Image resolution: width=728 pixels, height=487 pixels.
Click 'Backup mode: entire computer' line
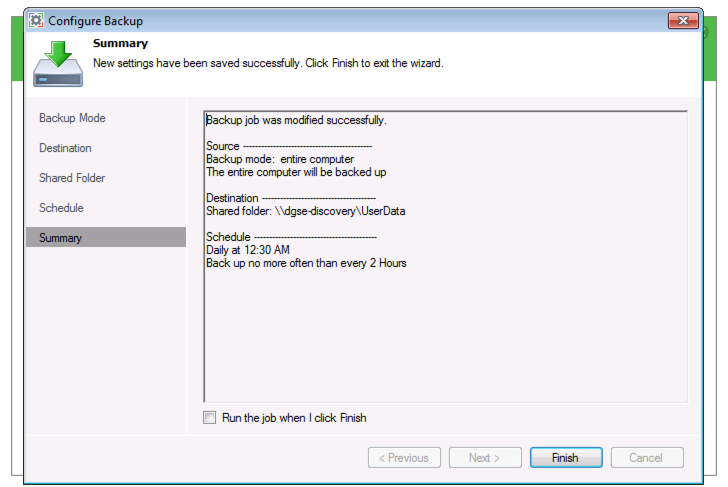pyautogui.click(x=280, y=159)
